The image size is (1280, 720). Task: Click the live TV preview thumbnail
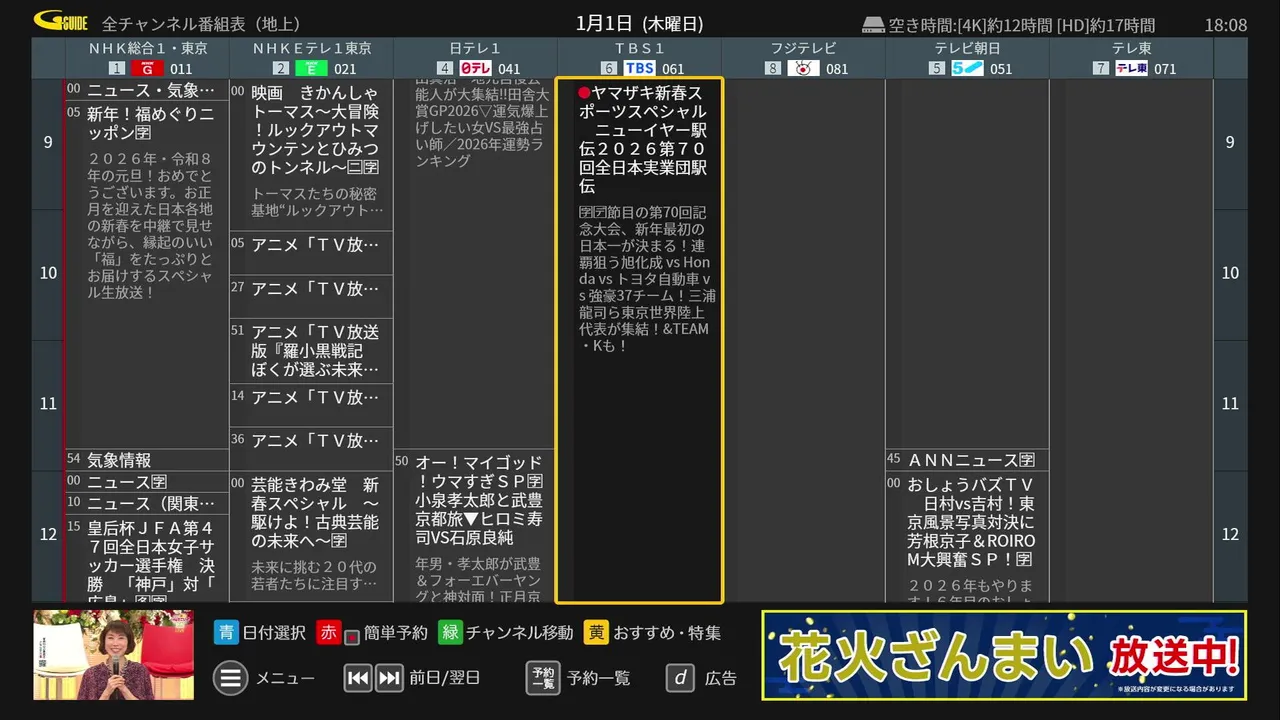(113, 655)
